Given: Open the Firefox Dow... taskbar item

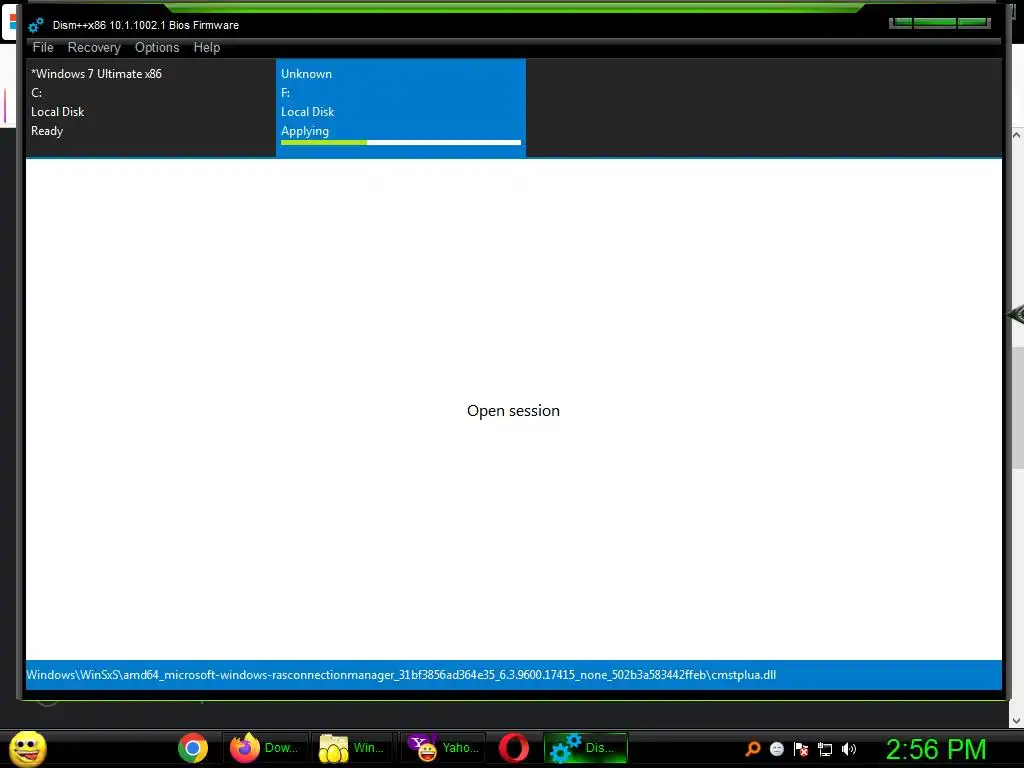Looking at the screenshot, I should pos(264,748).
